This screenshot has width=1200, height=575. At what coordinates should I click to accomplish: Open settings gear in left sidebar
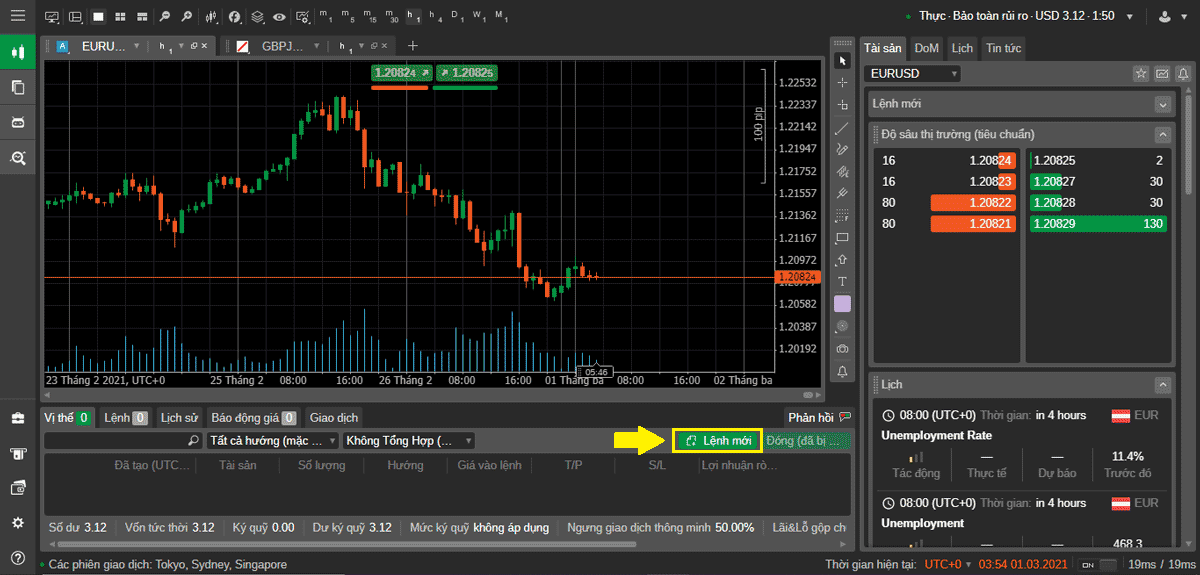point(17,523)
